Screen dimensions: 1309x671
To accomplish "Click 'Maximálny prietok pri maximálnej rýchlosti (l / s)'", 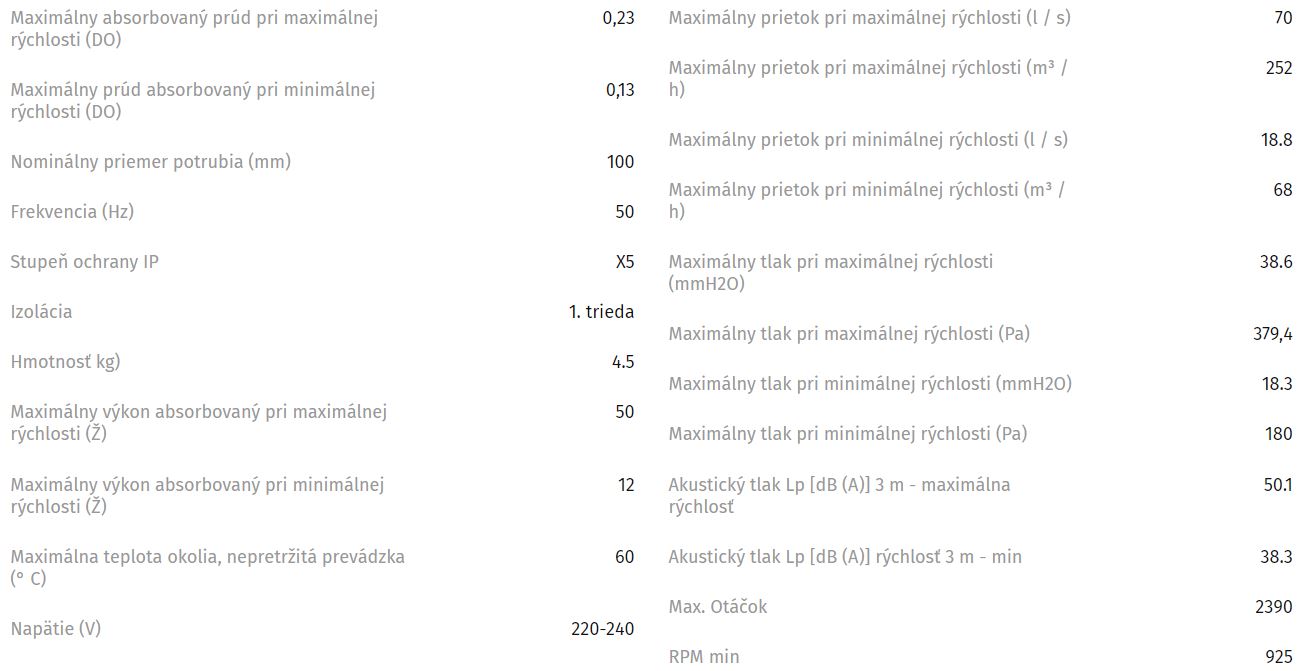I will tap(870, 17).
